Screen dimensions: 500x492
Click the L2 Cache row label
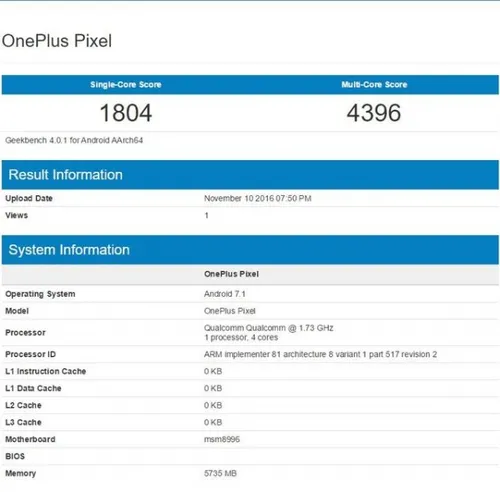23,405
